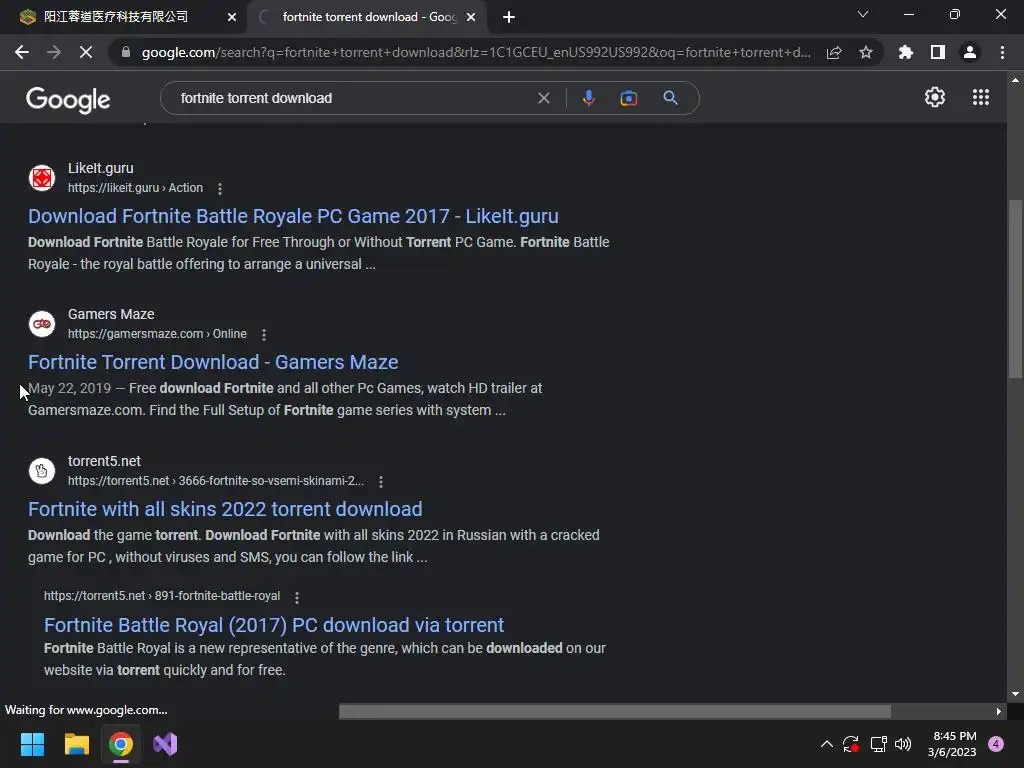Focus the Google search input field
This screenshot has width=1024, height=768.
(353, 98)
